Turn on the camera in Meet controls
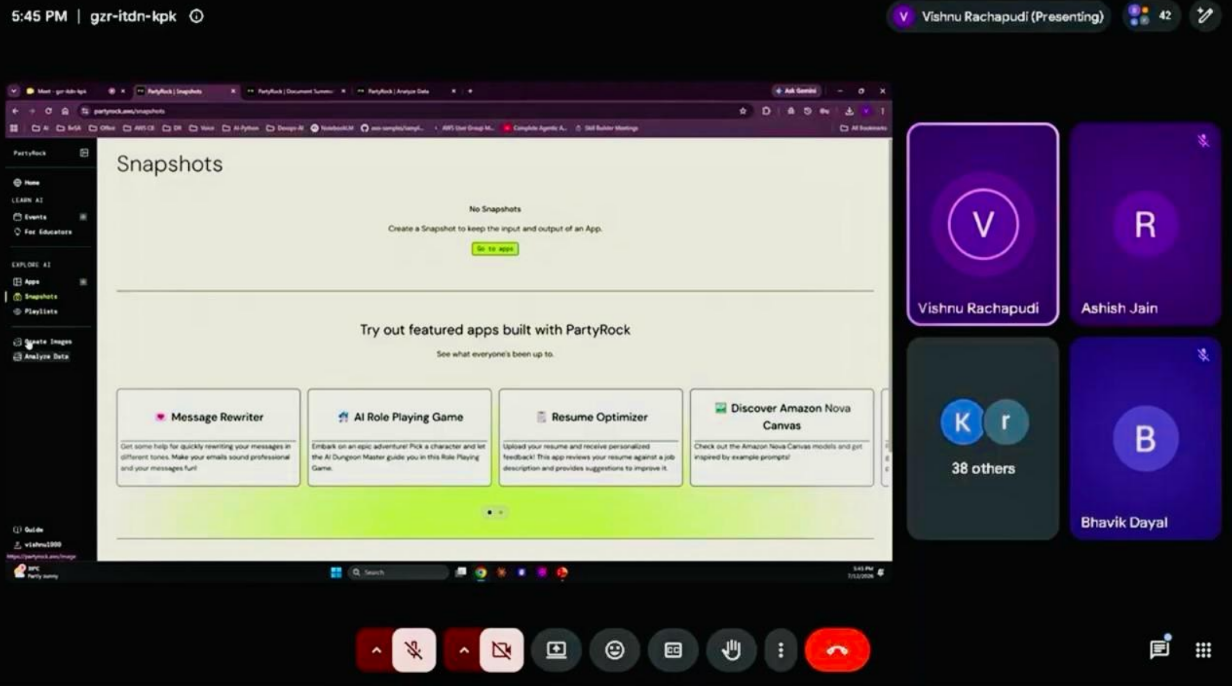 coord(501,650)
